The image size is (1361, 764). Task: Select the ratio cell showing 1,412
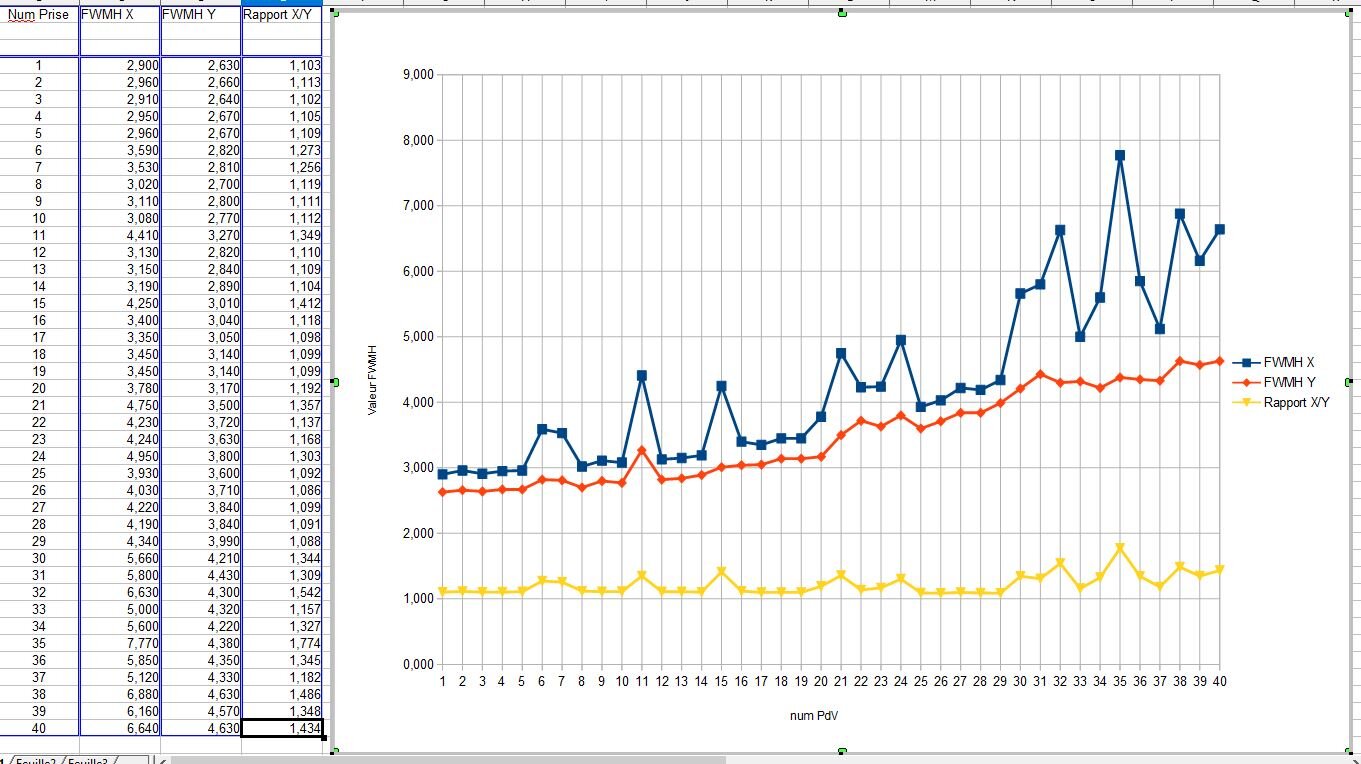click(282, 303)
